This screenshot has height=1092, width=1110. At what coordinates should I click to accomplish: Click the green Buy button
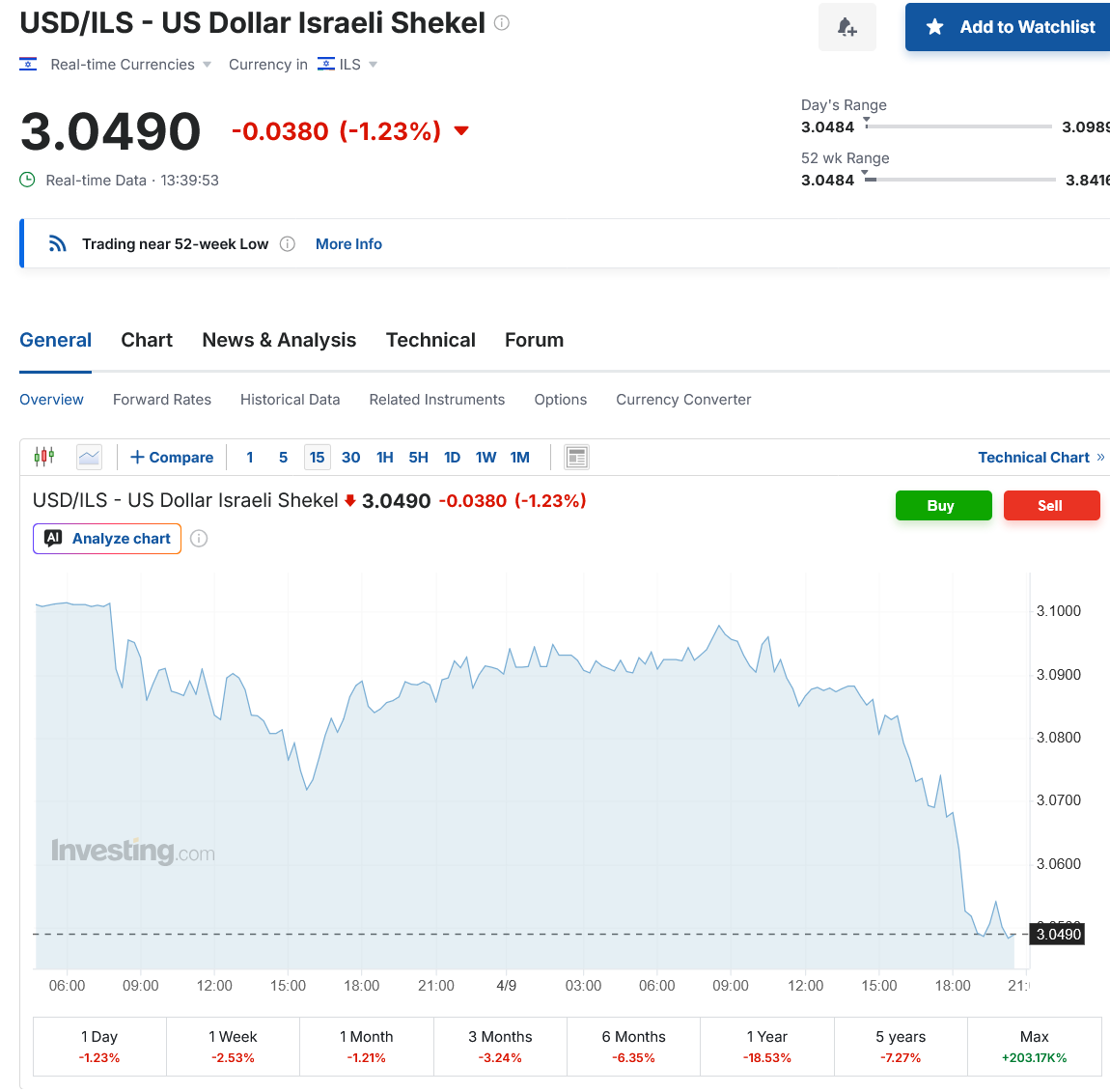[x=944, y=506]
